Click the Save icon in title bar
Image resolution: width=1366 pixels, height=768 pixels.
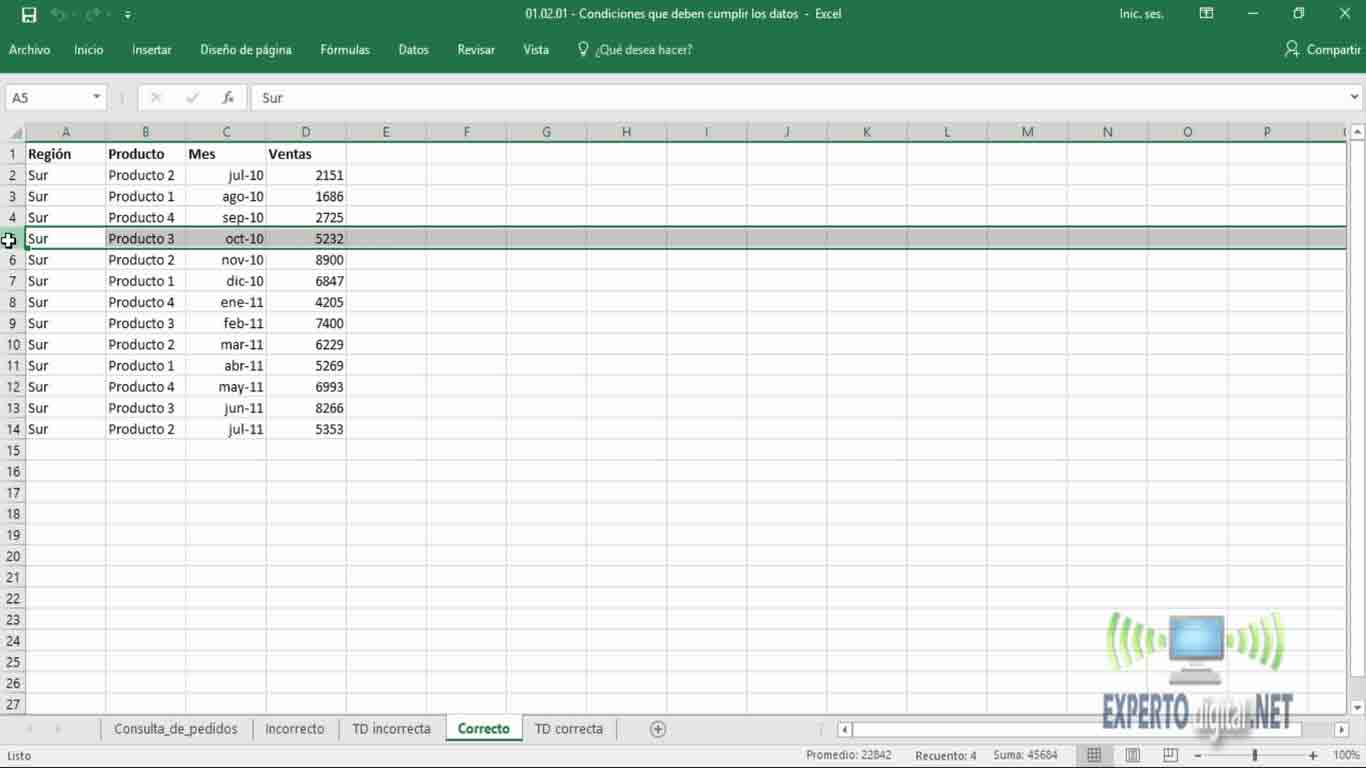point(29,15)
